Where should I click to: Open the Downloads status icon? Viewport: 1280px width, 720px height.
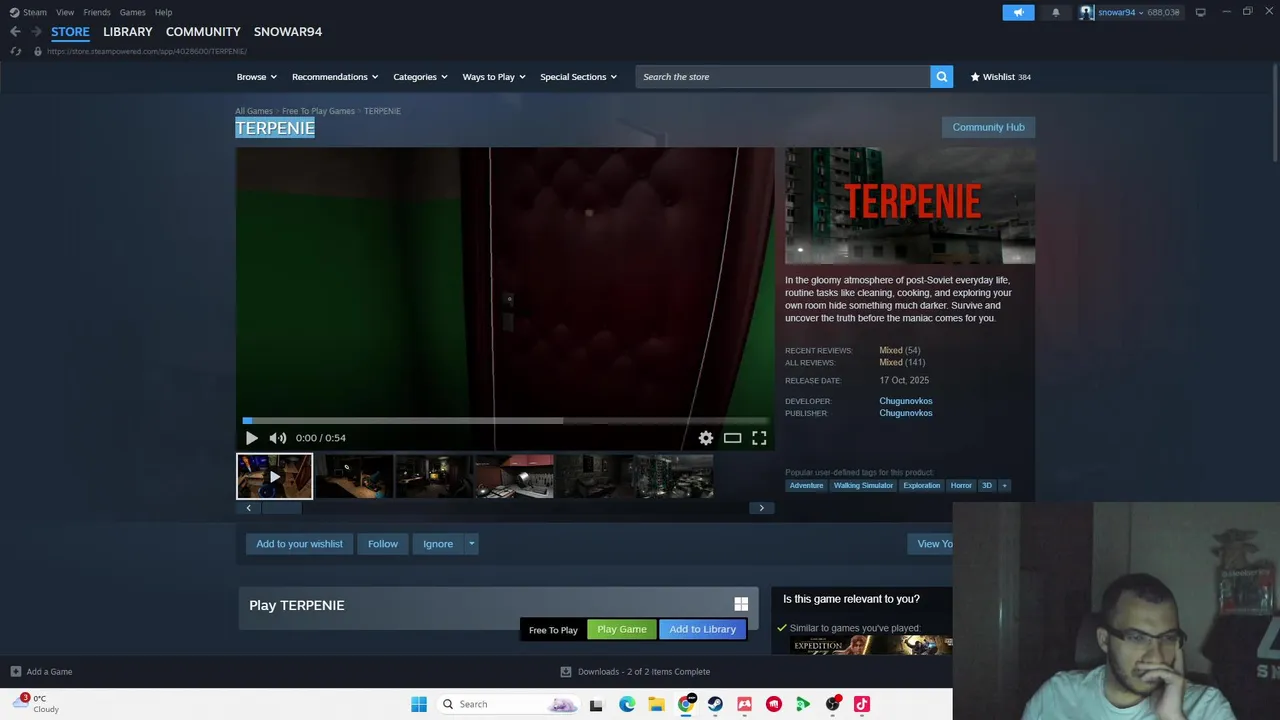pyautogui.click(x=566, y=672)
